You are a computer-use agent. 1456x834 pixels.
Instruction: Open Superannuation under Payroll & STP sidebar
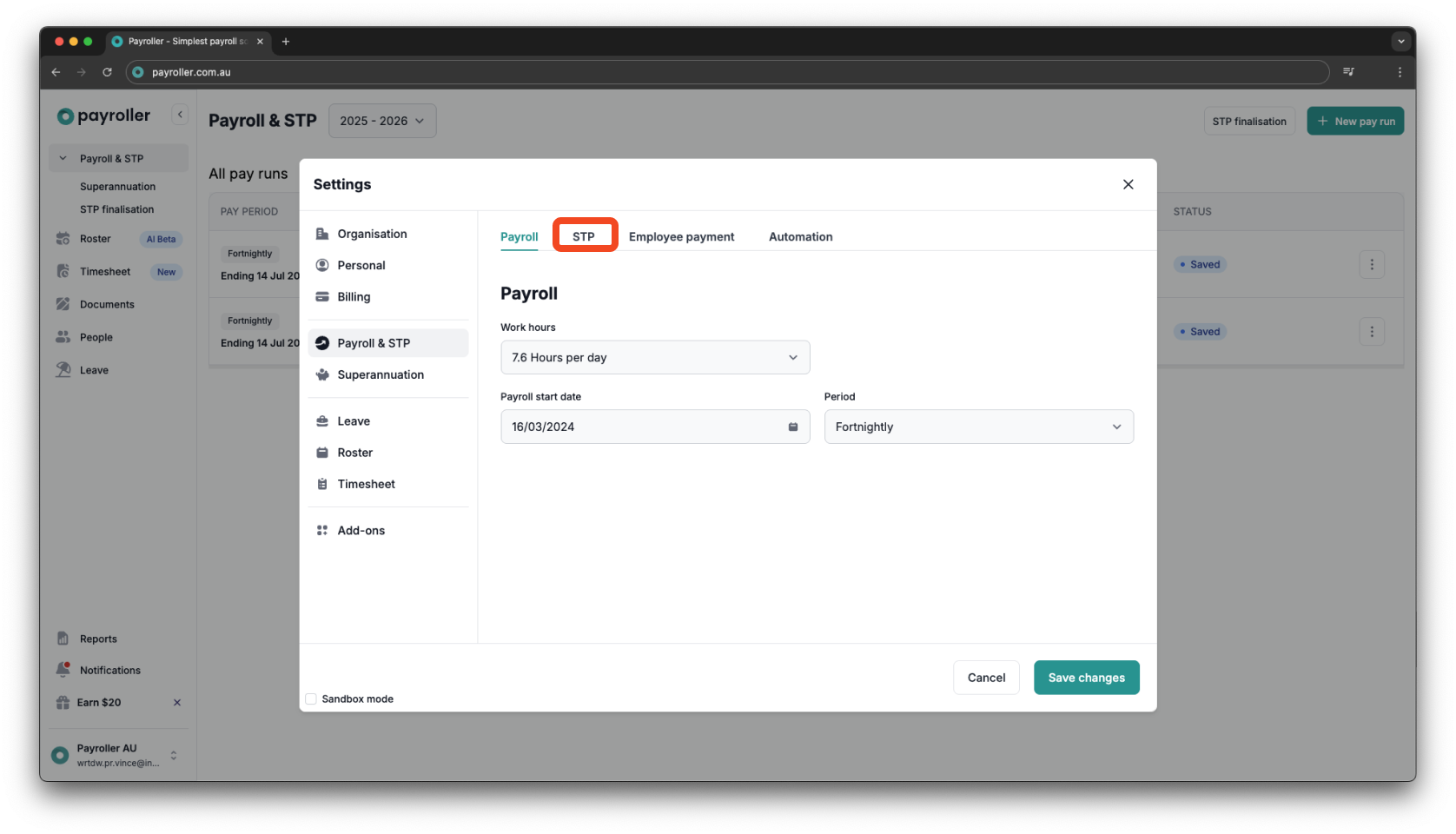pyautogui.click(x=117, y=186)
